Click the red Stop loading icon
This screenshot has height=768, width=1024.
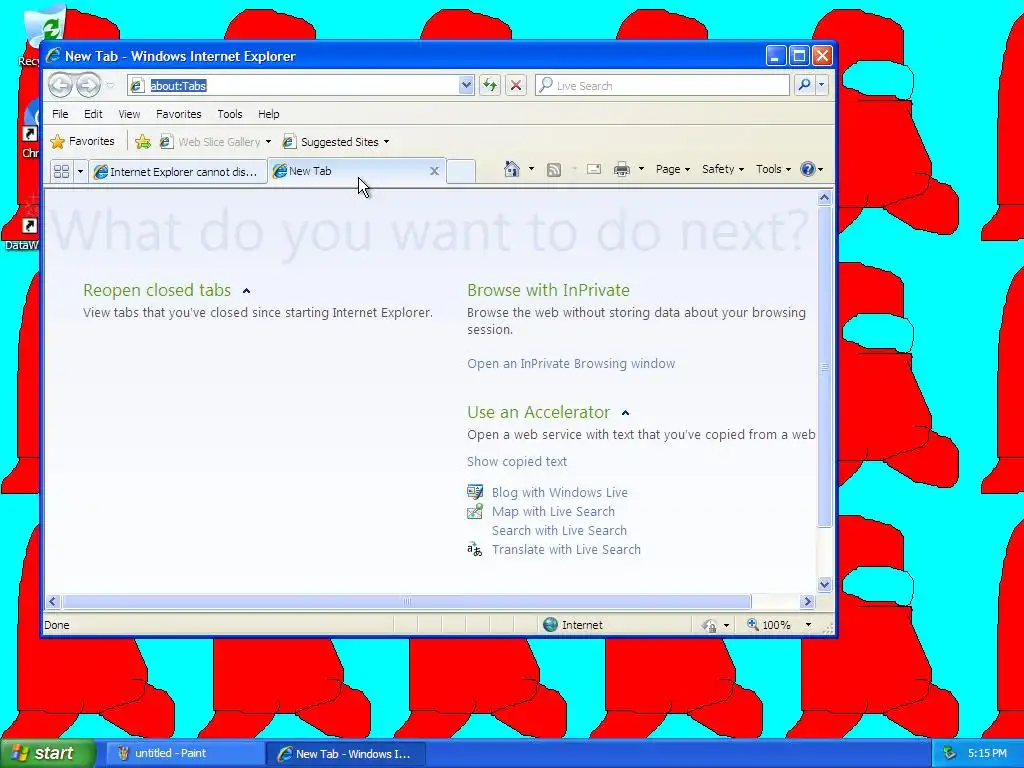(516, 86)
